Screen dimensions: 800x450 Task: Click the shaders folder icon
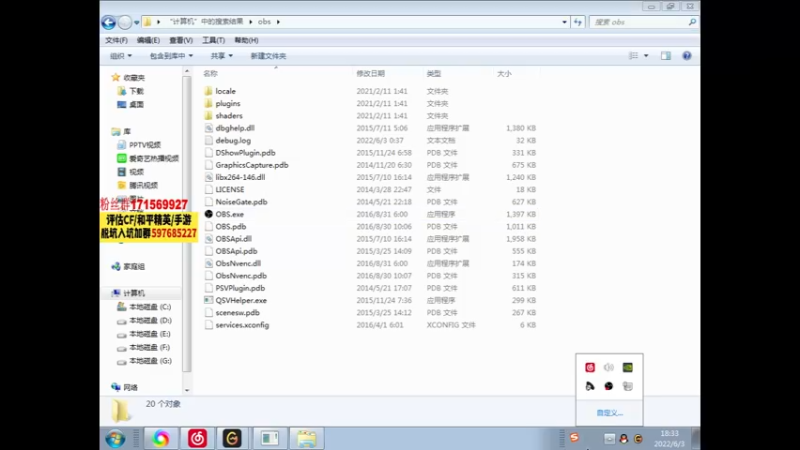pyautogui.click(x=209, y=116)
